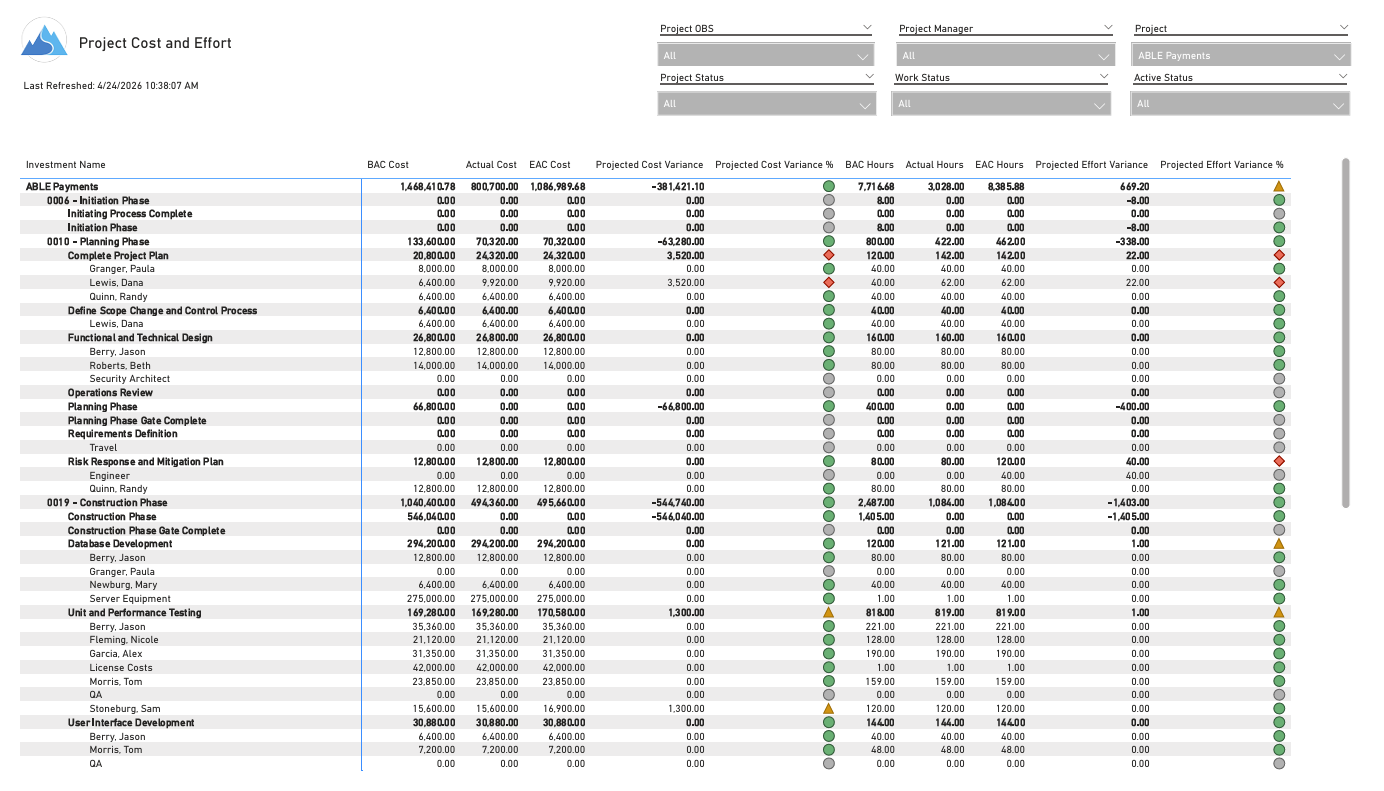The width and height of the screenshot is (1384, 791).
Task: Click Risk Response and Mitigation Plan's red diamond
Action: [1278, 462]
